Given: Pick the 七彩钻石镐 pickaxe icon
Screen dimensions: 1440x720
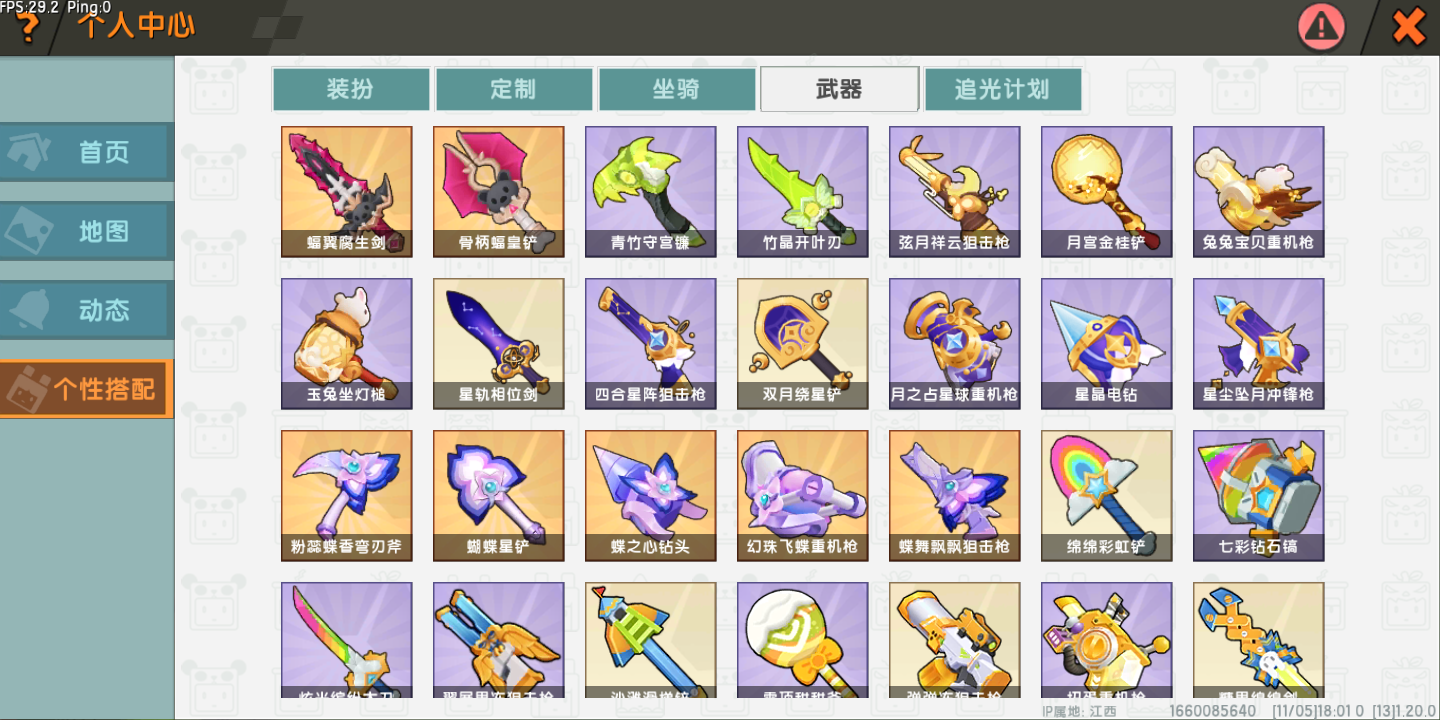Looking at the screenshot, I should click(1258, 496).
